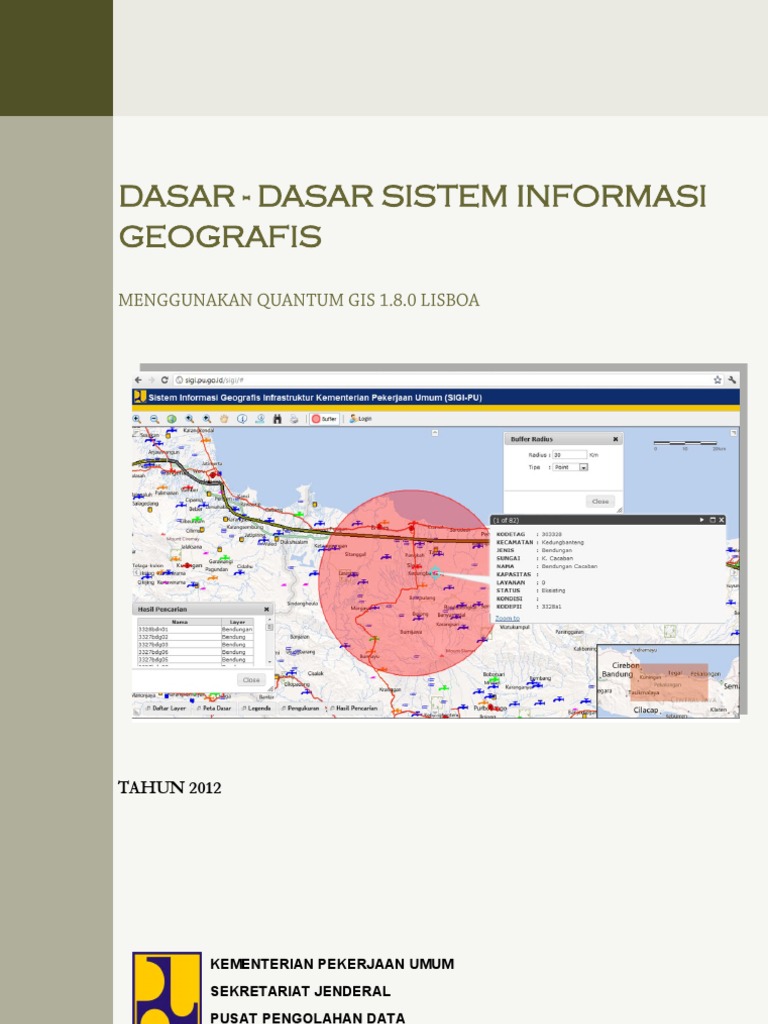This screenshot has width=768, height=1024.
Task: Click the full extent globe icon
Action: 171,419
